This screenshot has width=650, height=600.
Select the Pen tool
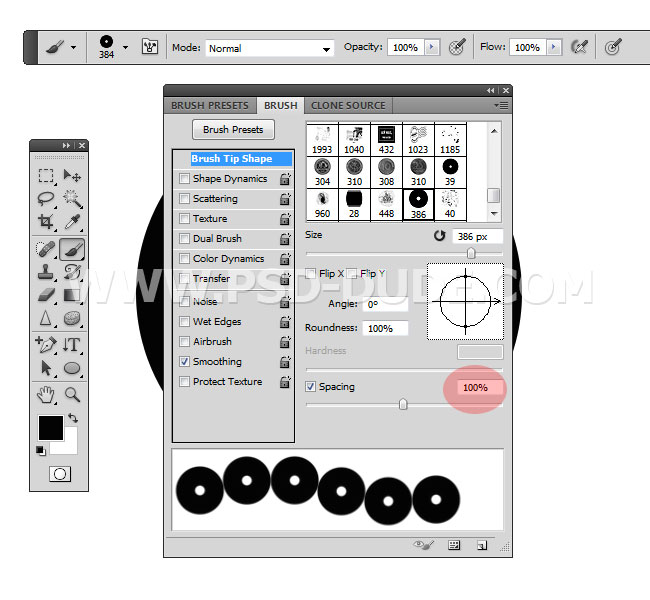(x=46, y=345)
